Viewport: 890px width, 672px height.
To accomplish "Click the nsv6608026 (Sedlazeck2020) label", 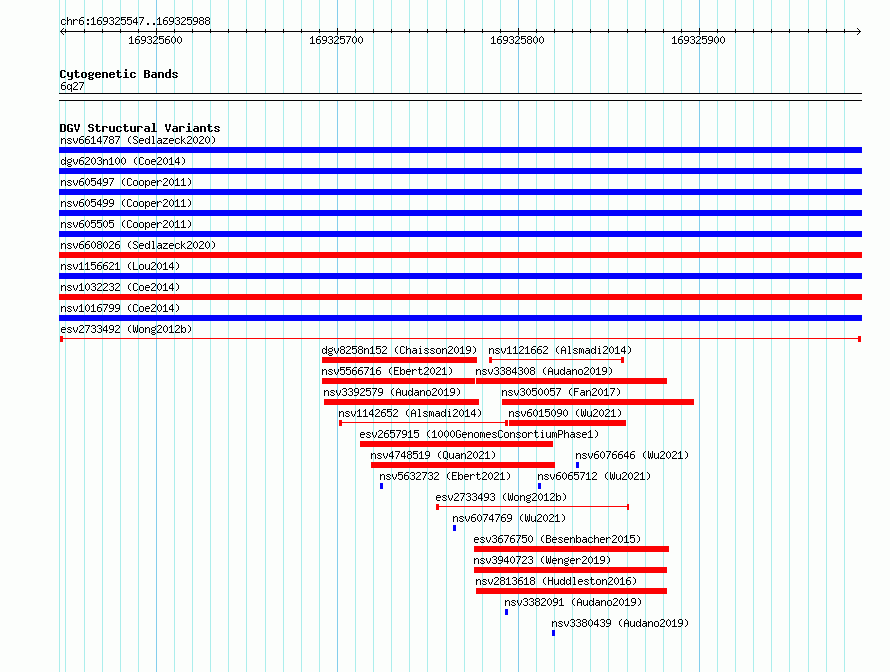I will point(138,245).
